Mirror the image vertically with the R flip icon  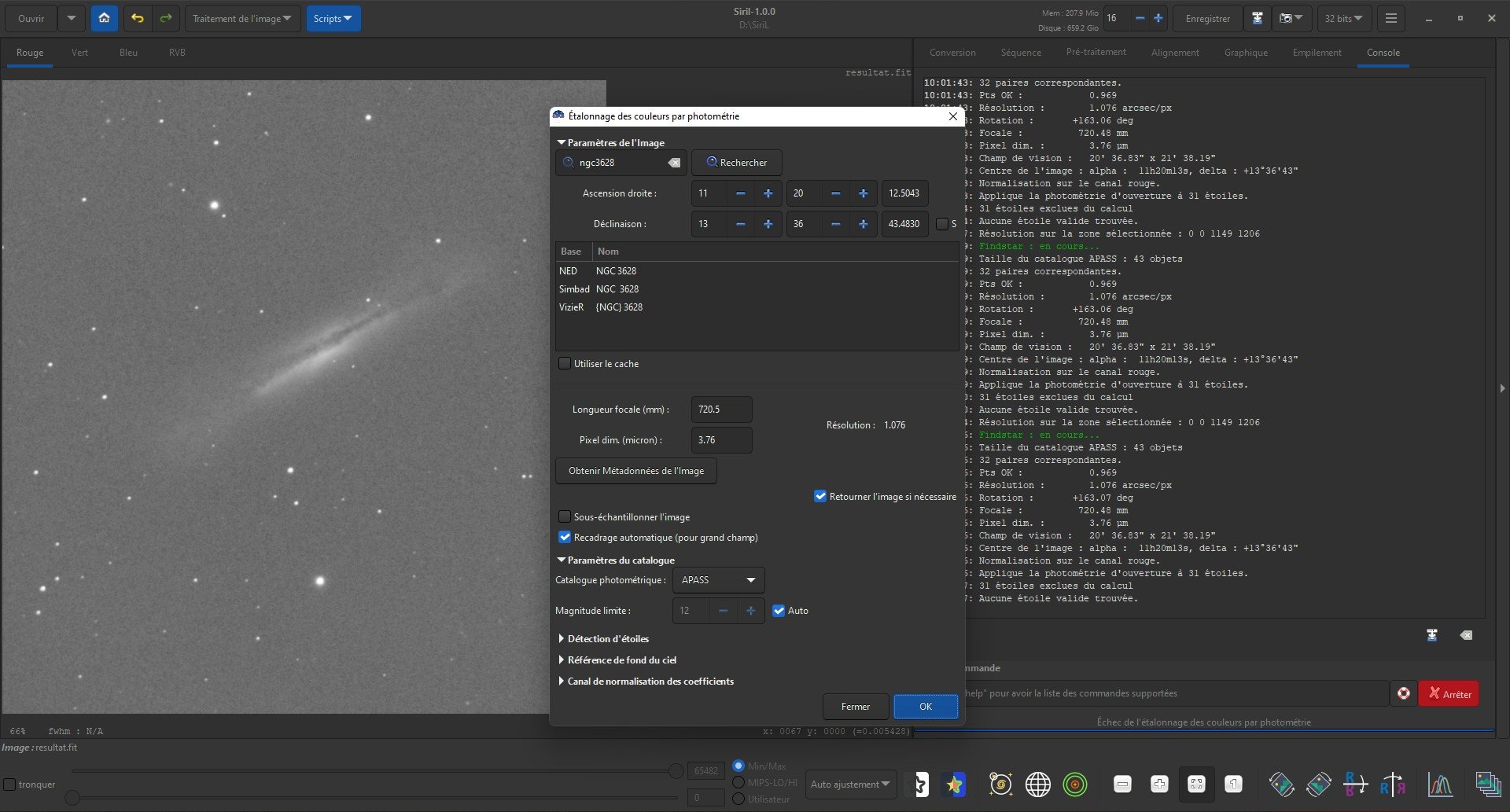pos(1355,784)
